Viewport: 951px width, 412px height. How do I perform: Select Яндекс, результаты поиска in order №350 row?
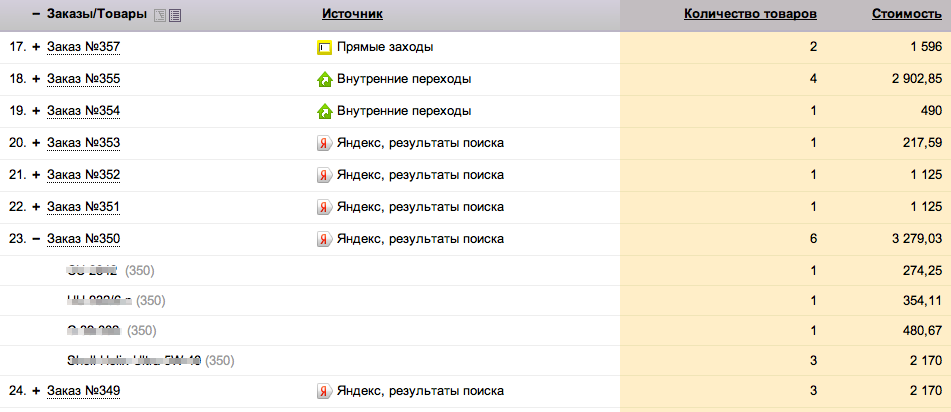(420, 239)
